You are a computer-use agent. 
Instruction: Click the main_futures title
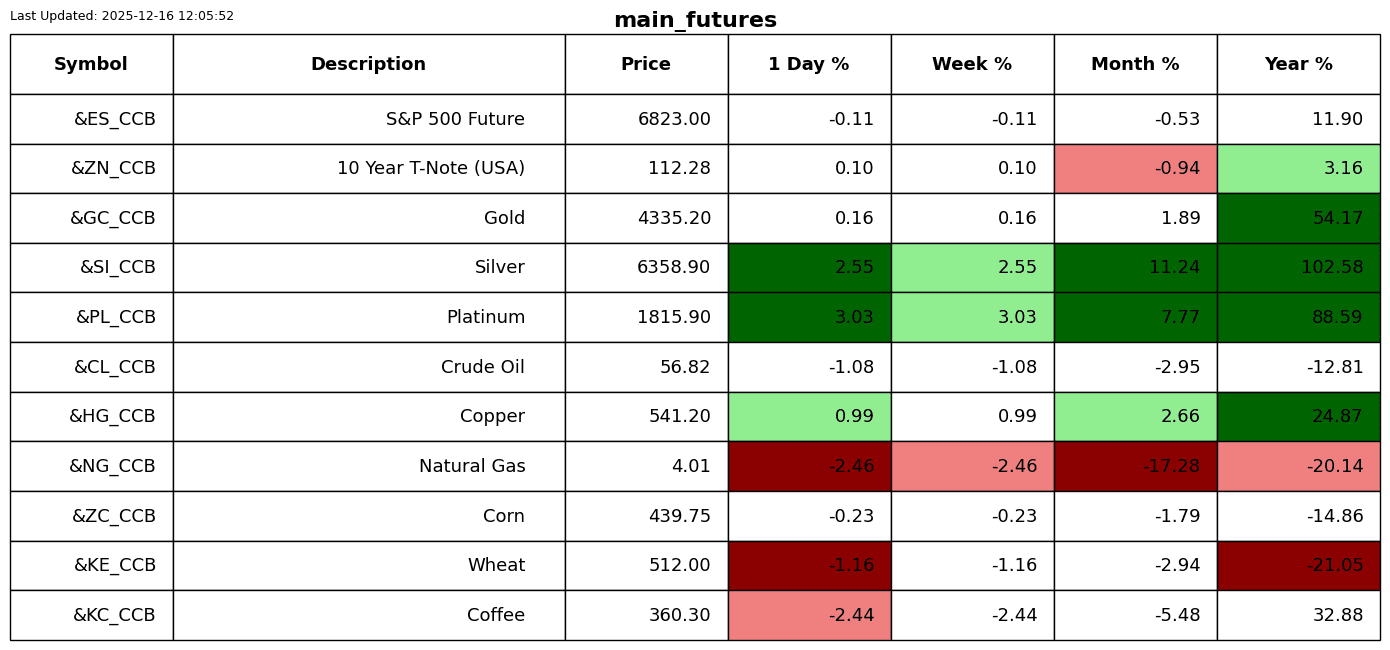(695, 20)
